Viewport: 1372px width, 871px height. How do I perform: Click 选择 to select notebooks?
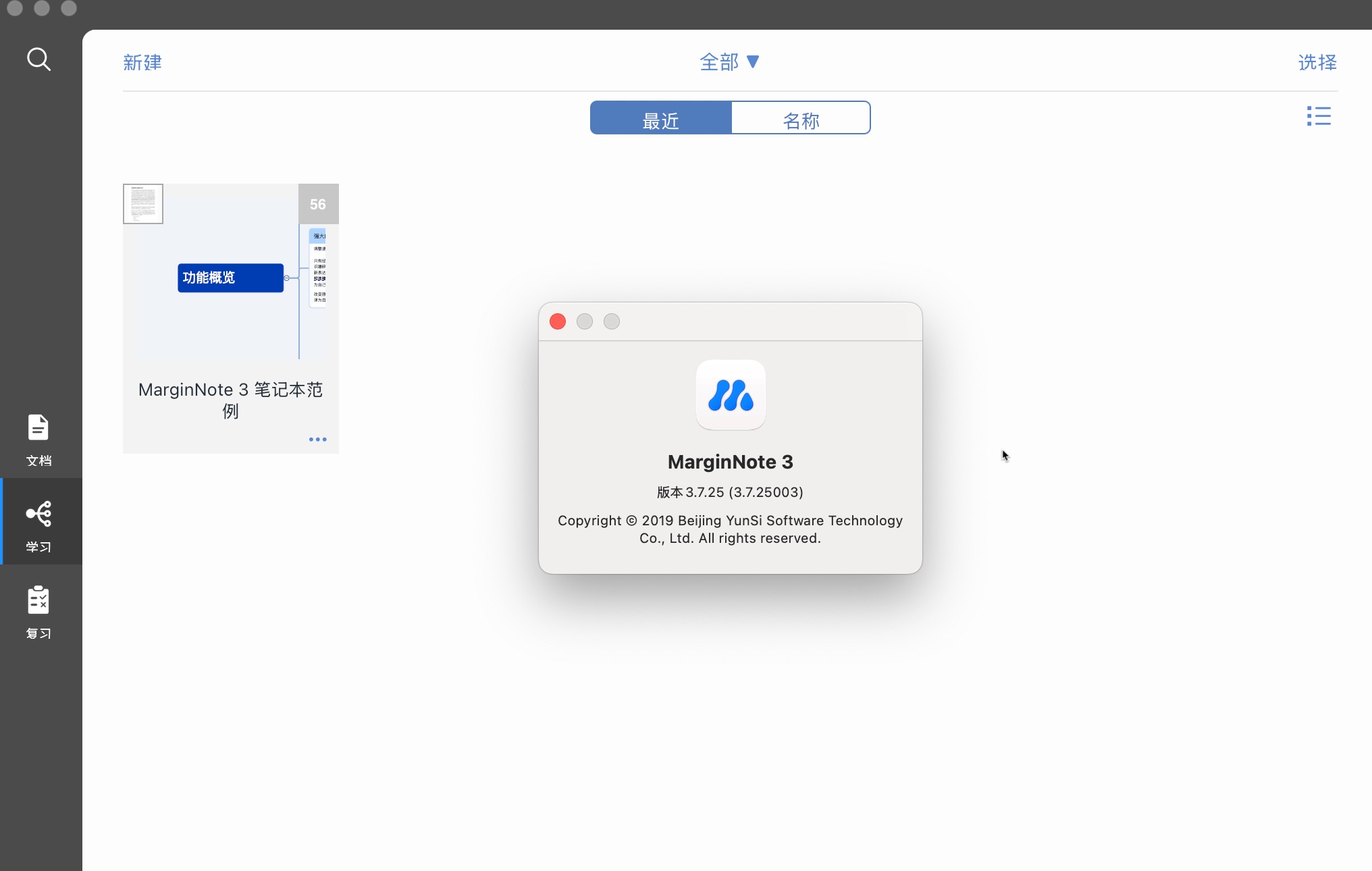[1317, 62]
